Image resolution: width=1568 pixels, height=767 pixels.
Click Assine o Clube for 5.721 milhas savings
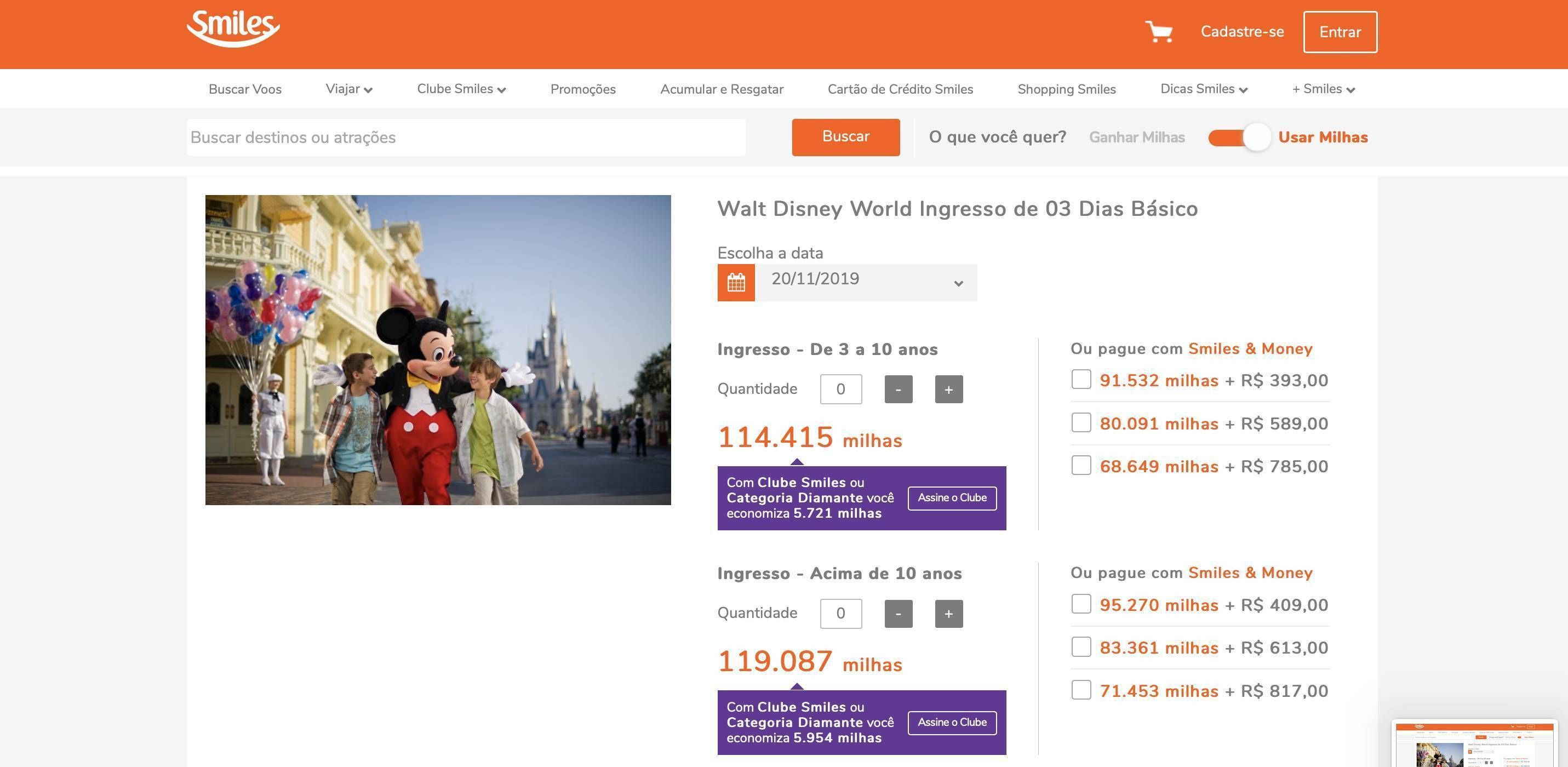(x=952, y=498)
